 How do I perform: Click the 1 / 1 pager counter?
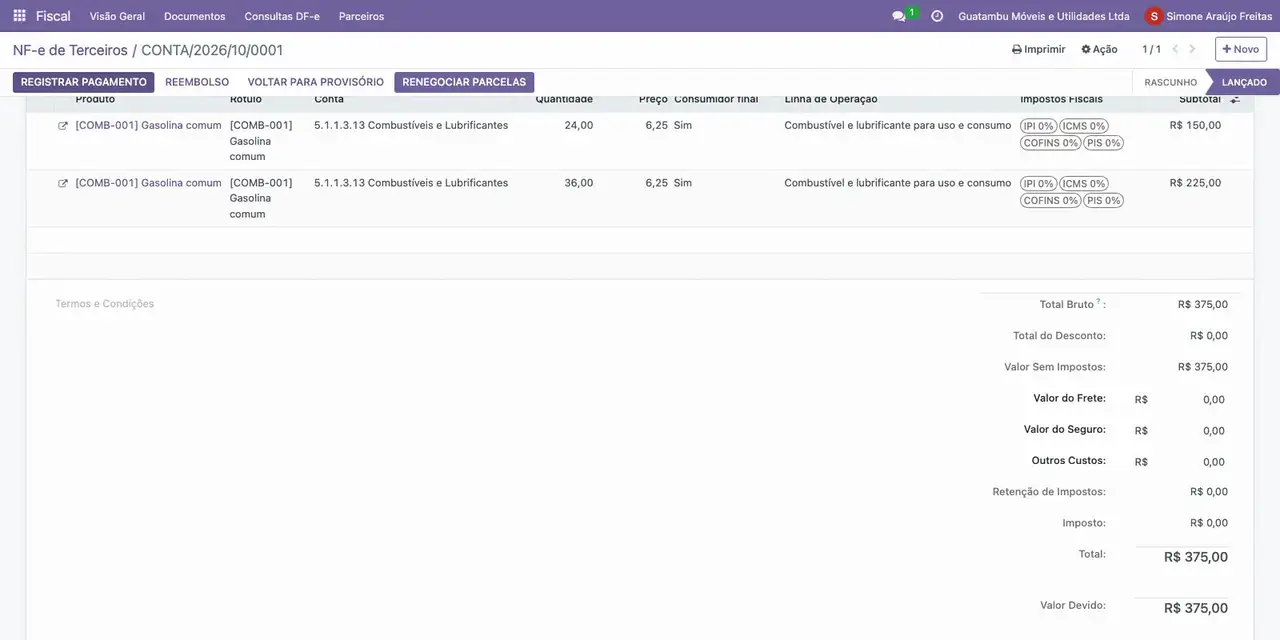pos(1151,49)
